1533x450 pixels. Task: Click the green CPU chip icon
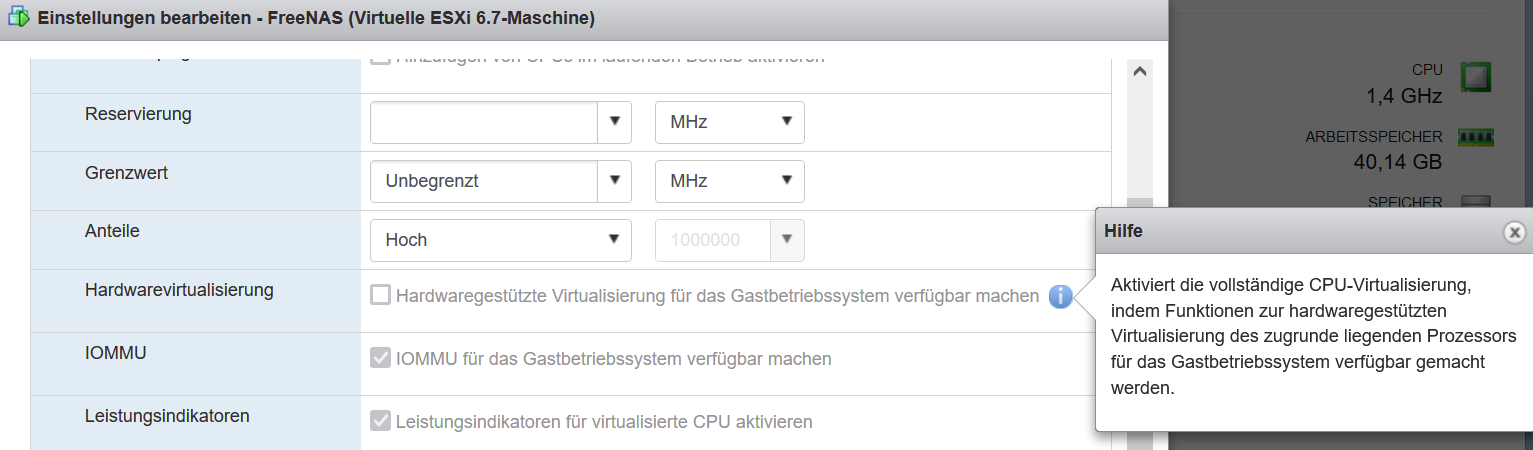tap(1477, 78)
